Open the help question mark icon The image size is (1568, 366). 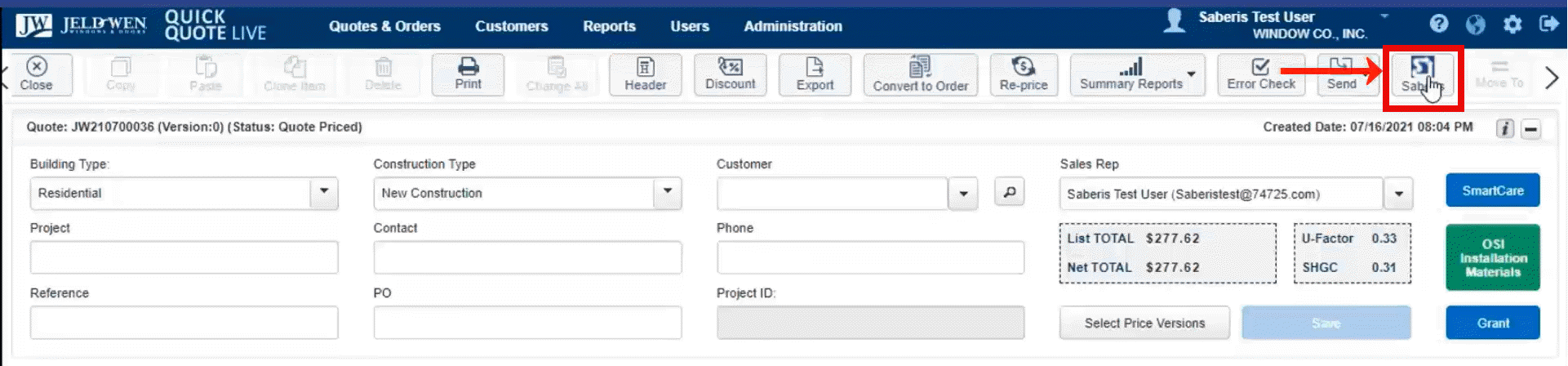pyautogui.click(x=1439, y=24)
